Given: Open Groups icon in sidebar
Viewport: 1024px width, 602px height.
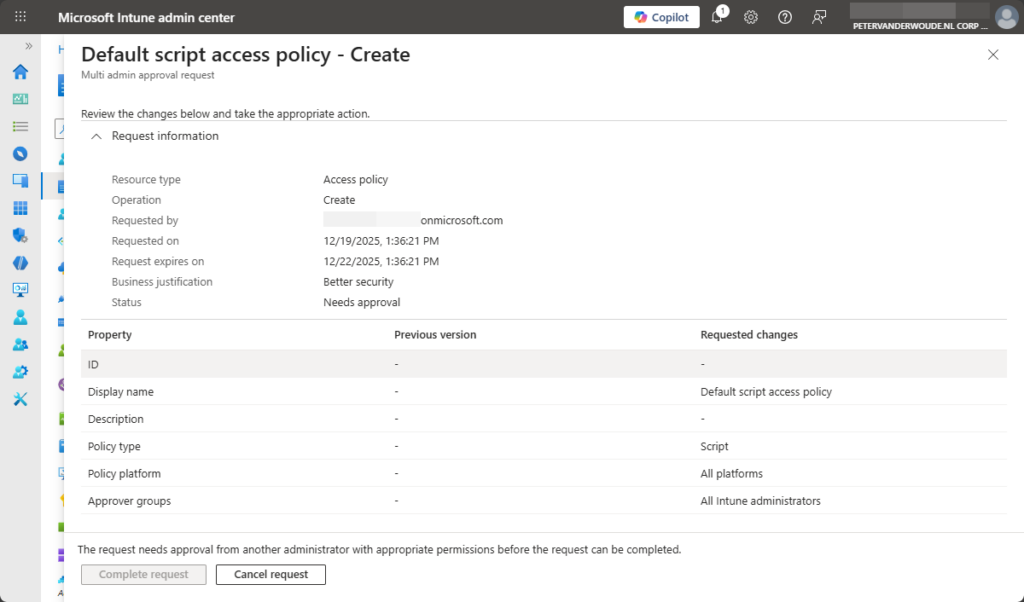Looking at the screenshot, I should [x=20, y=344].
